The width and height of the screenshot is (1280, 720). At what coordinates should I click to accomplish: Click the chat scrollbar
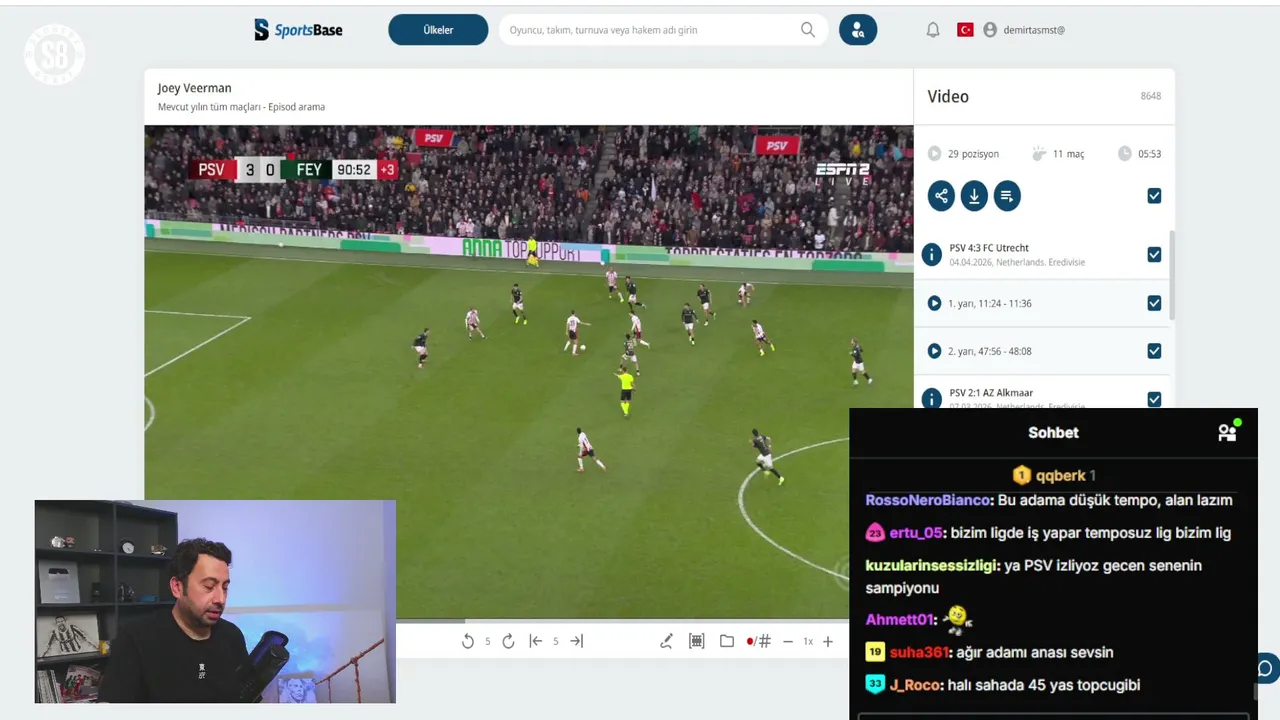pos(1255,691)
